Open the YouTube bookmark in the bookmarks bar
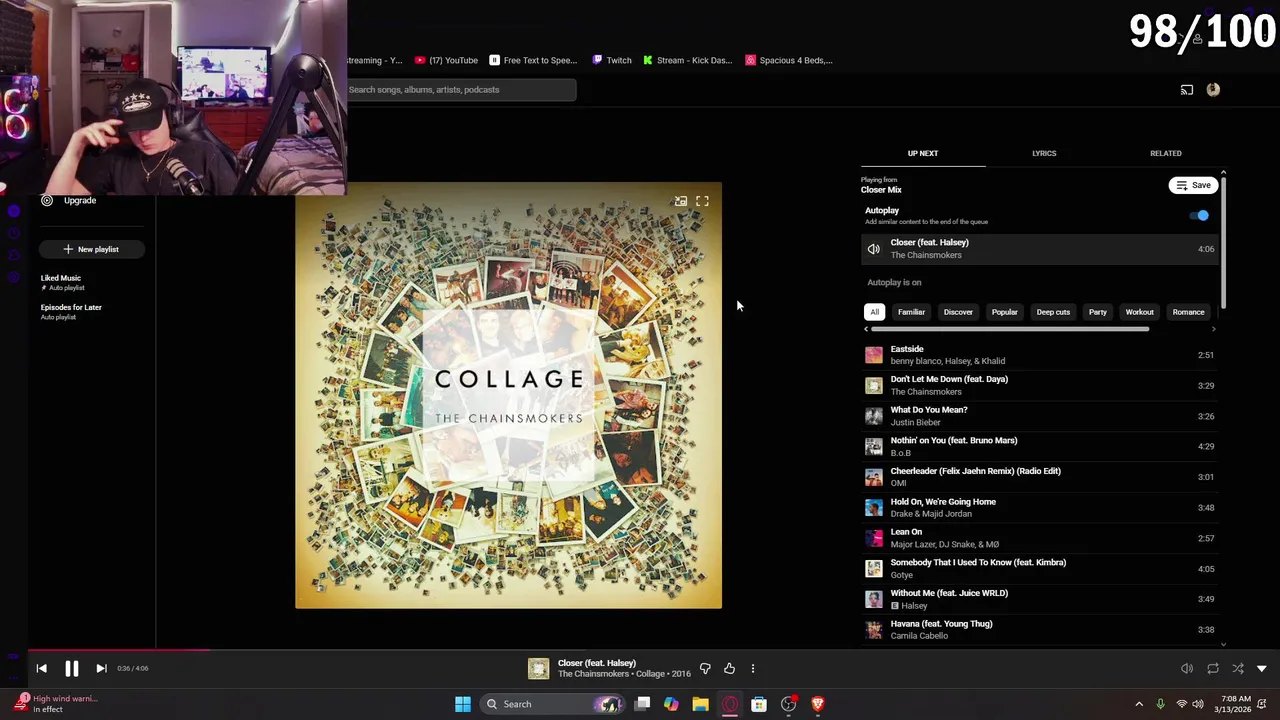 [446, 60]
